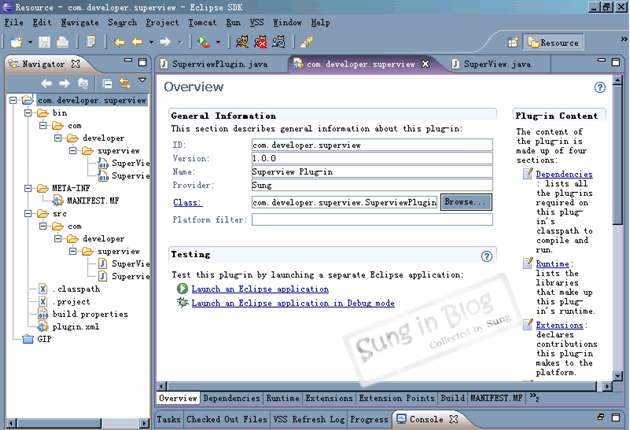
Task: Open the Tomcat menu
Action: pyautogui.click(x=202, y=23)
